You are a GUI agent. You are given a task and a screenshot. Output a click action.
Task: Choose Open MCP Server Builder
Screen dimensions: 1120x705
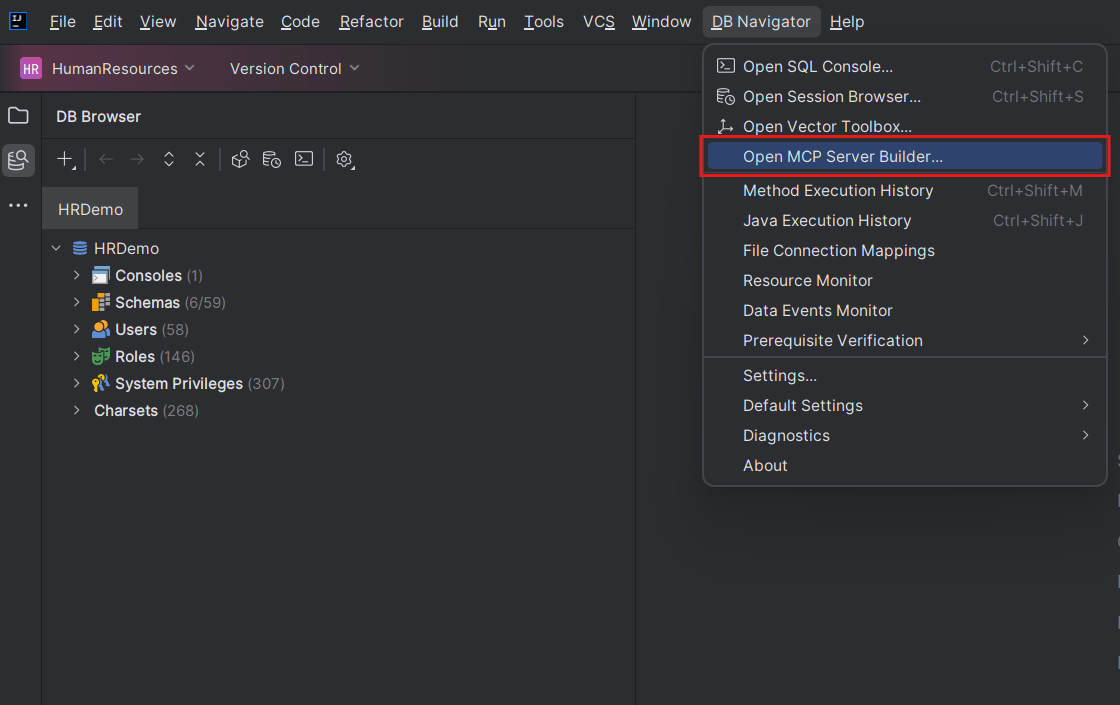click(x=904, y=156)
